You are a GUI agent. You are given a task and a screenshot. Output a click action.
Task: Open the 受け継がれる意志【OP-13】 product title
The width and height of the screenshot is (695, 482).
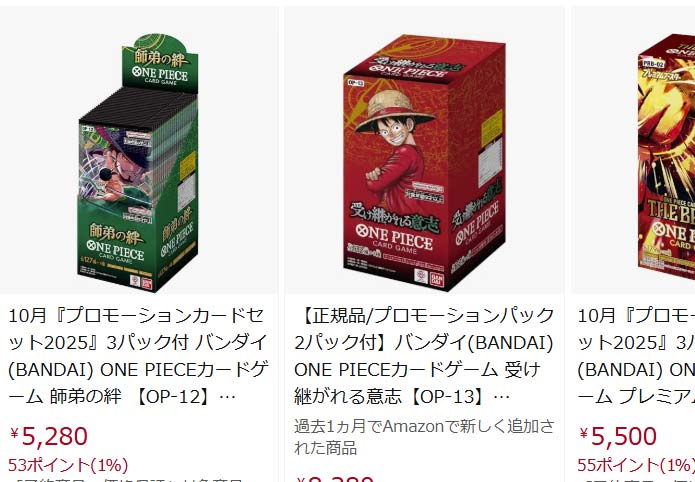pos(424,356)
